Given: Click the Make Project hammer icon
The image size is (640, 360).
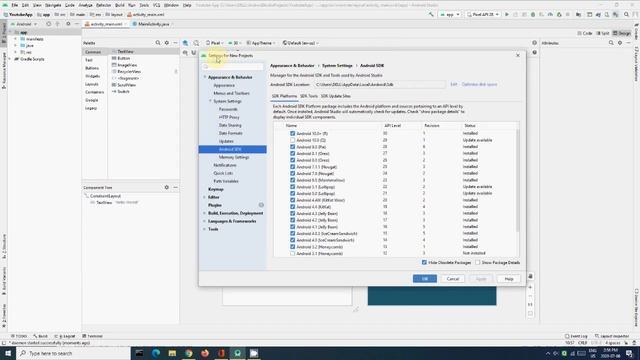Looking at the screenshot, I should coord(431,14).
